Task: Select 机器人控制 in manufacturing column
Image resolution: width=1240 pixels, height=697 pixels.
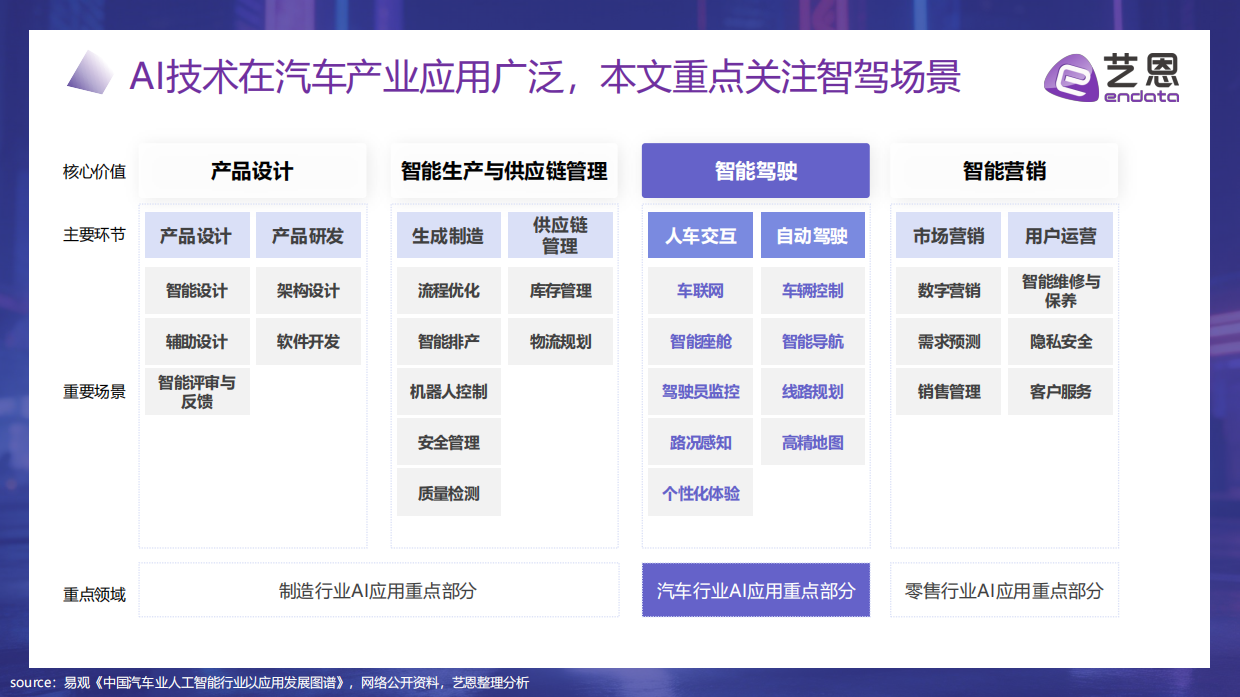Action: coord(448,392)
